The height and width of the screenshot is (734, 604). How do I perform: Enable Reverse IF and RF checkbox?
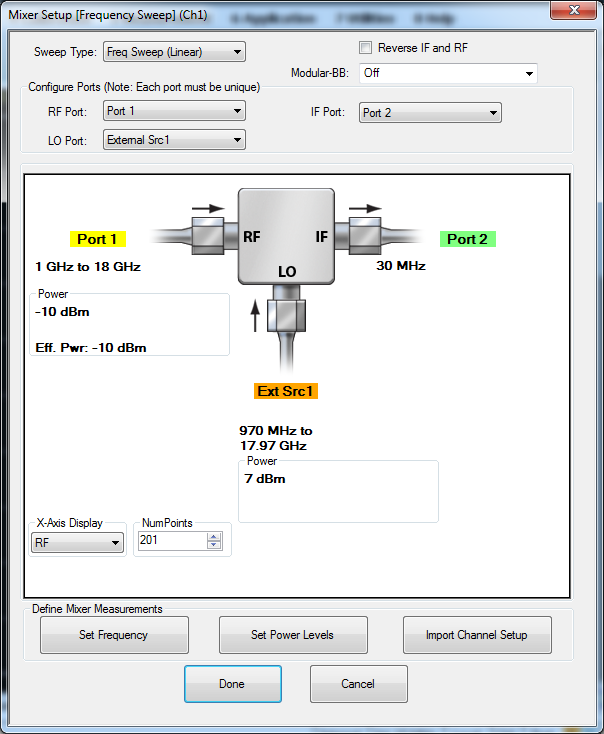click(x=366, y=48)
